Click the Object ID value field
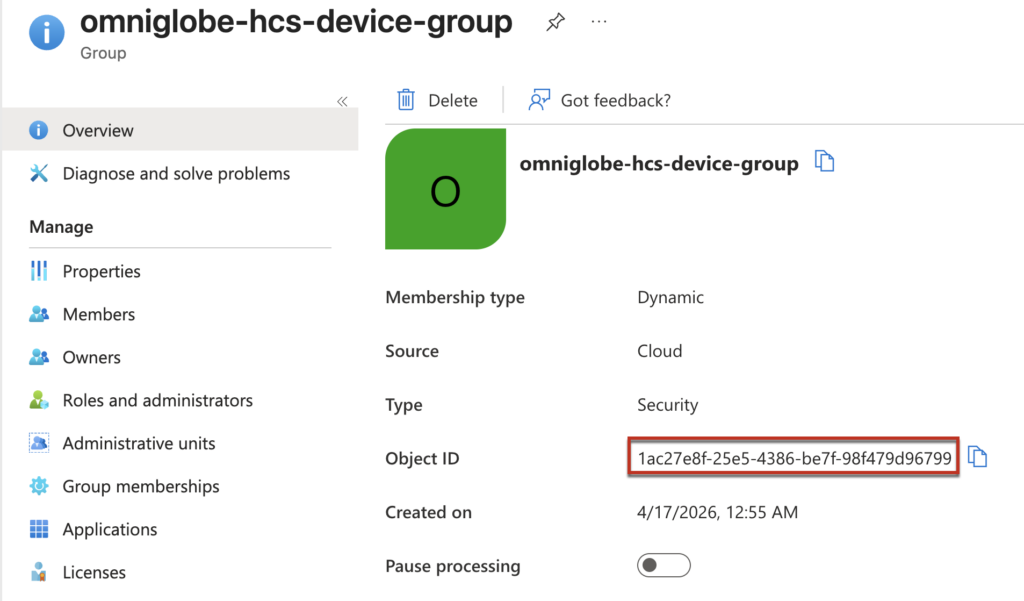Viewport: 1024px width, 601px height. coord(794,458)
